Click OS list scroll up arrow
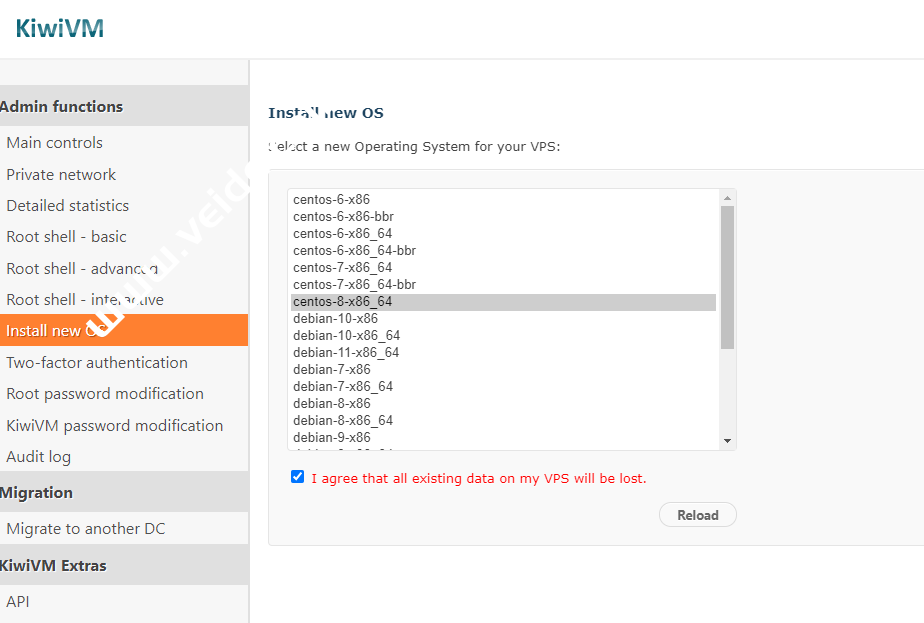The width and height of the screenshot is (924, 623). click(727, 198)
